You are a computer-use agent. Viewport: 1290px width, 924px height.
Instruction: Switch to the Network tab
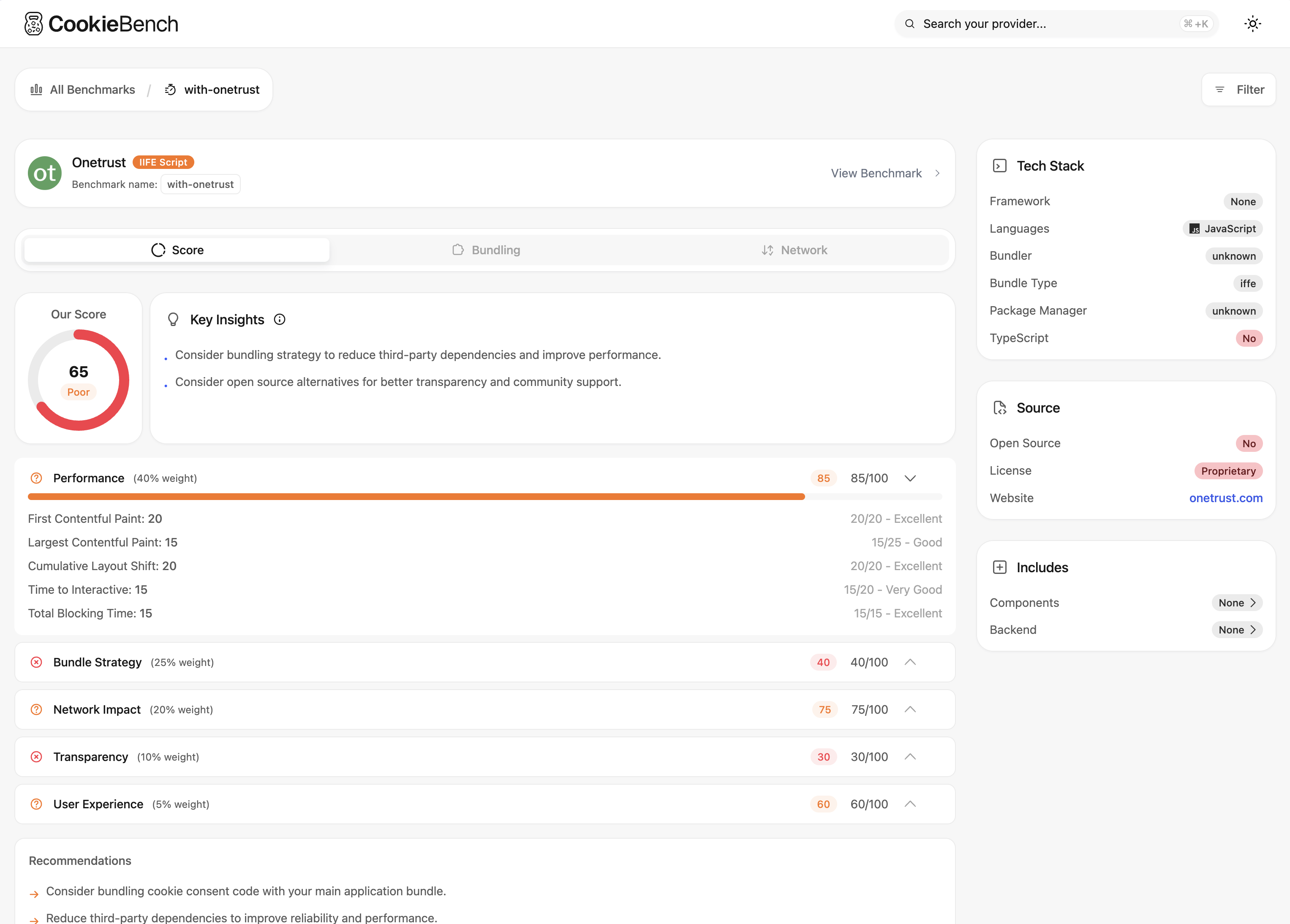click(x=794, y=250)
